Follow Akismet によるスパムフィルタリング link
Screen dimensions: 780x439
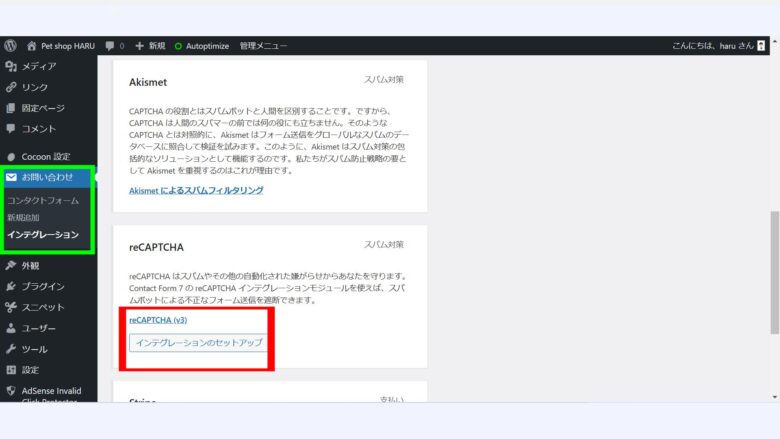pos(196,190)
